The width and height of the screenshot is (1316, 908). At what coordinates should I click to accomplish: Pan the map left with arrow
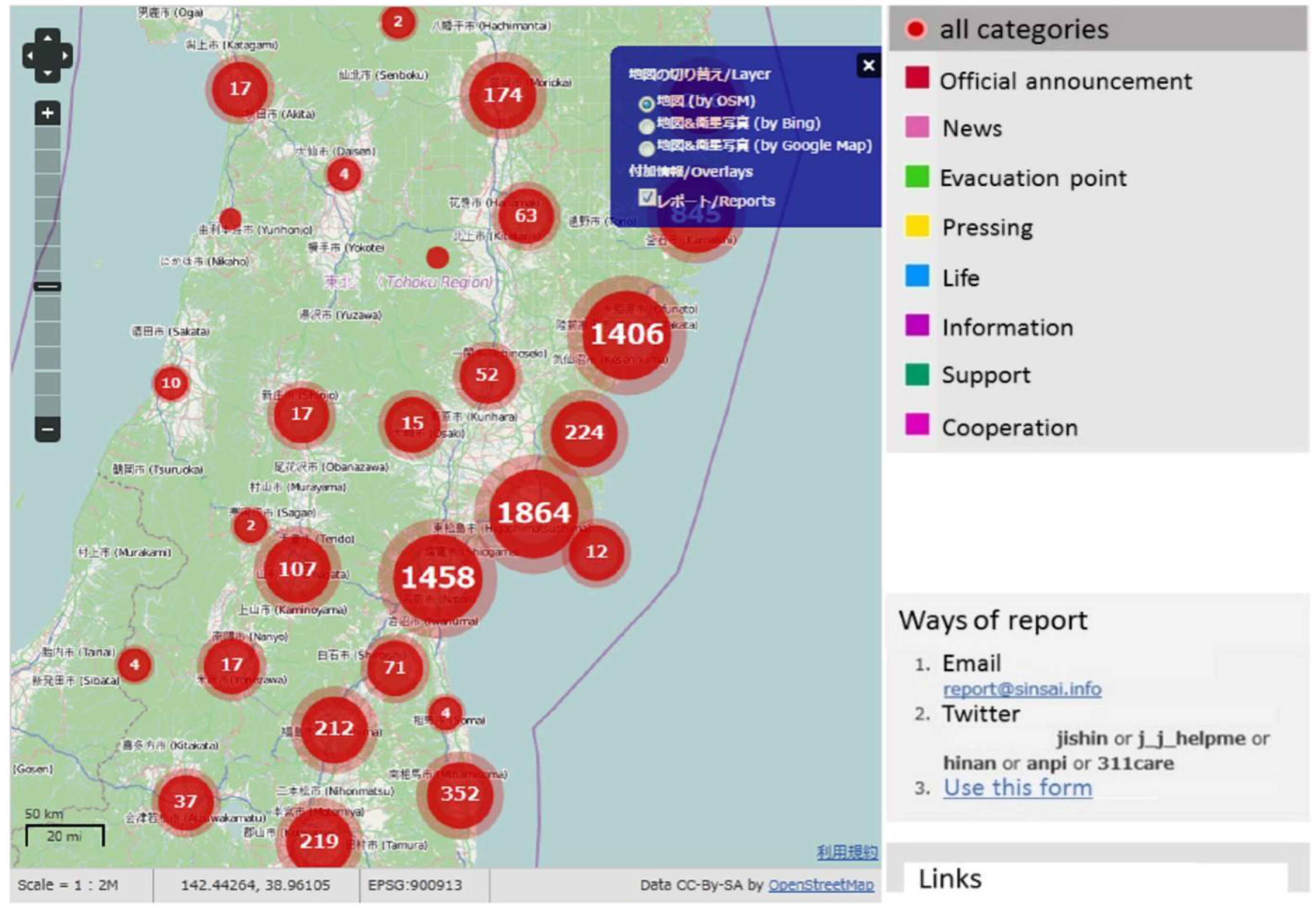[29, 56]
